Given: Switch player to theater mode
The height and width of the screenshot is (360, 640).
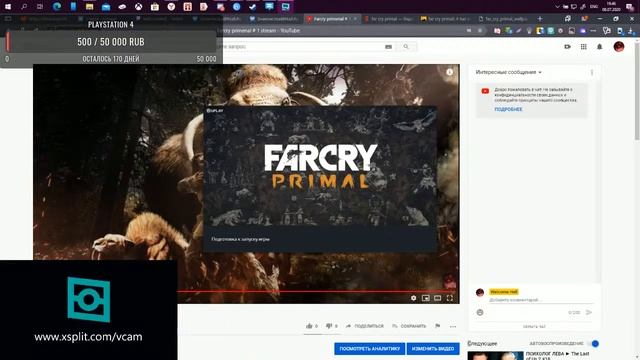Looking at the screenshot, I should click(438, 298).
